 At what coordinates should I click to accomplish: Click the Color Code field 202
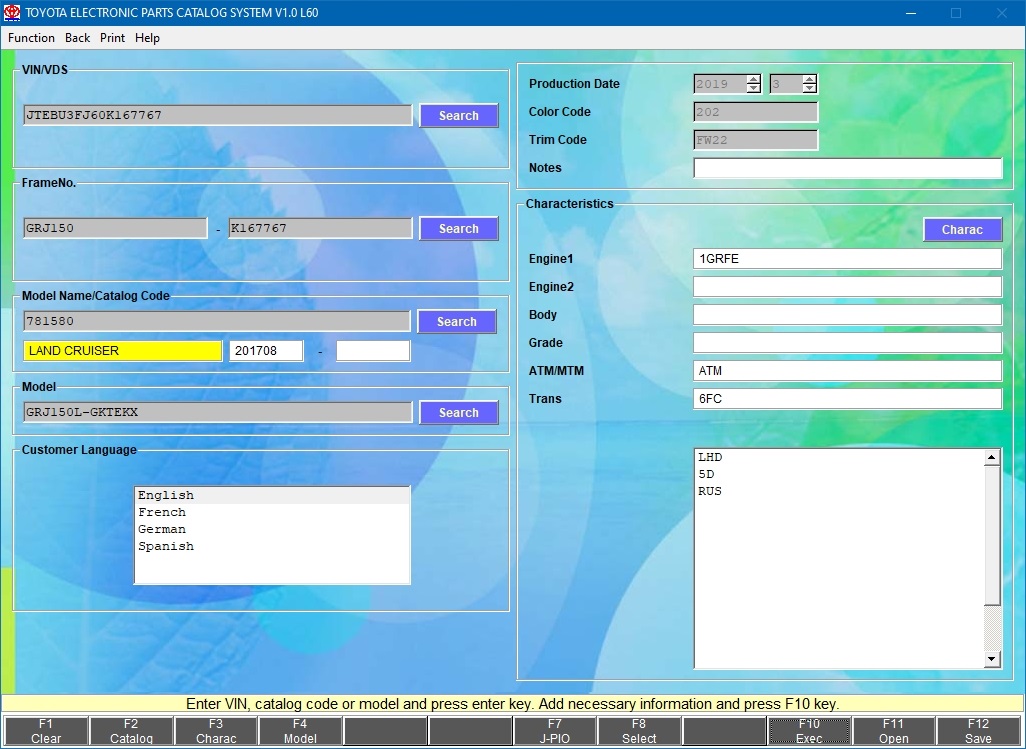click(756, 112)
